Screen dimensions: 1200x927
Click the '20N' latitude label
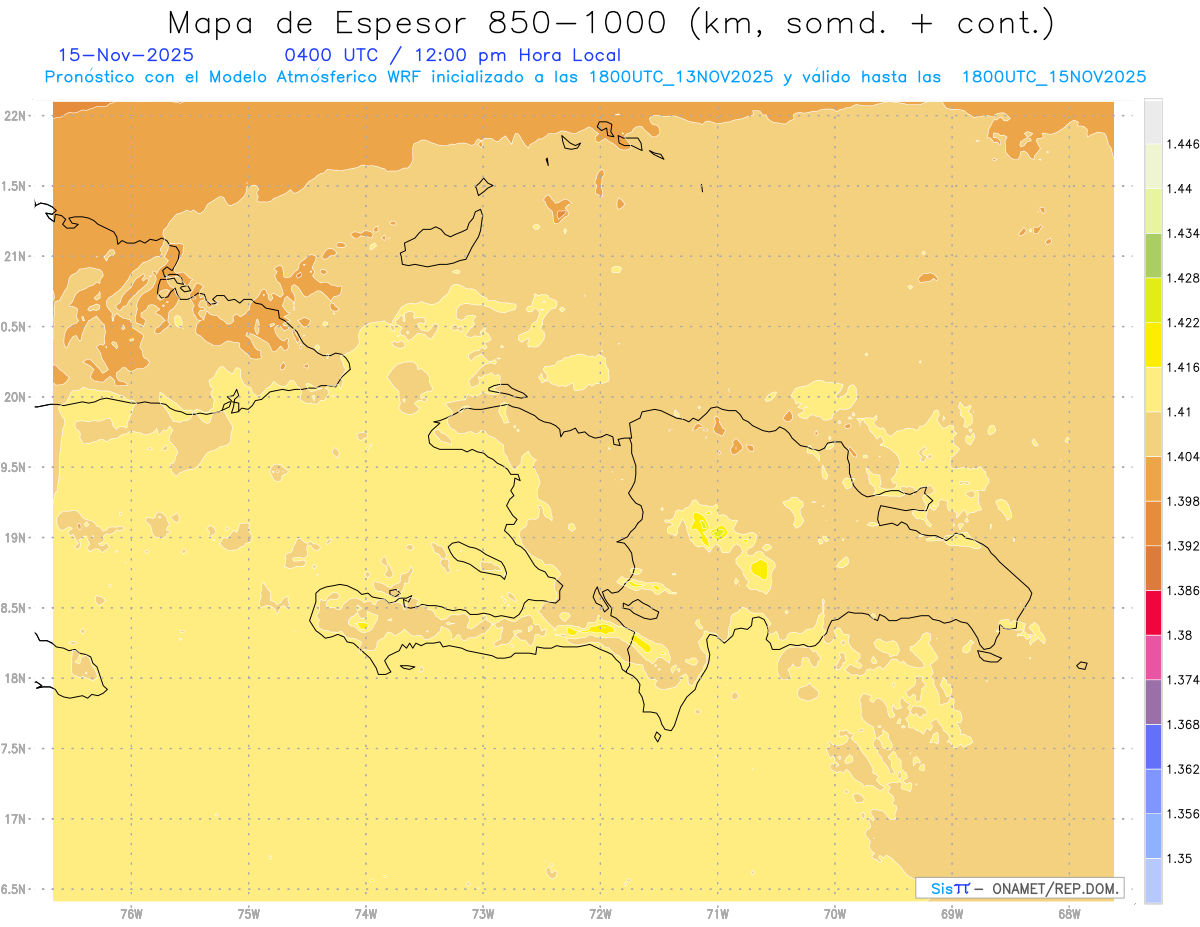15,397
